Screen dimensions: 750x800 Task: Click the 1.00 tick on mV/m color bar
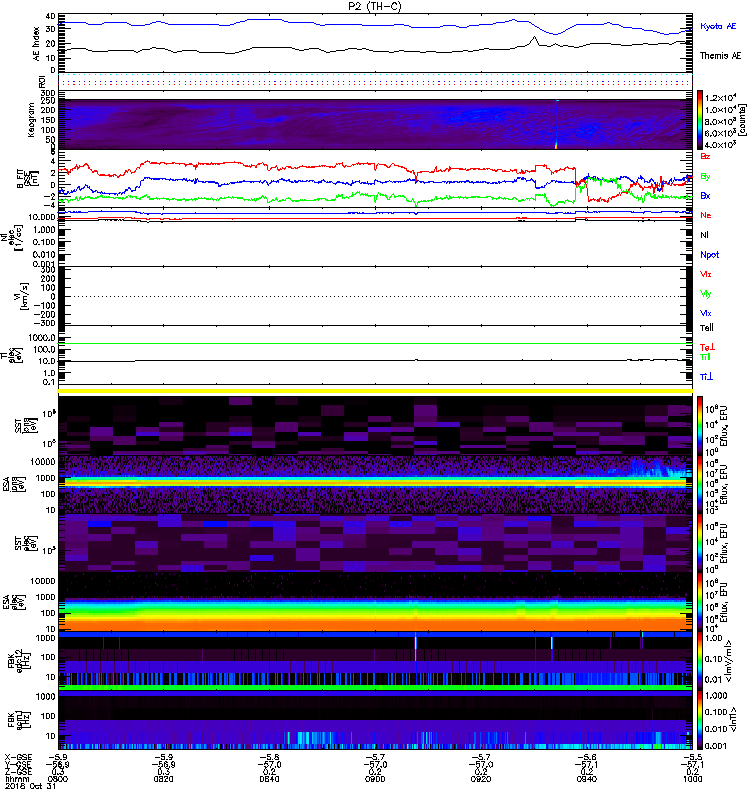coord(713,638)
